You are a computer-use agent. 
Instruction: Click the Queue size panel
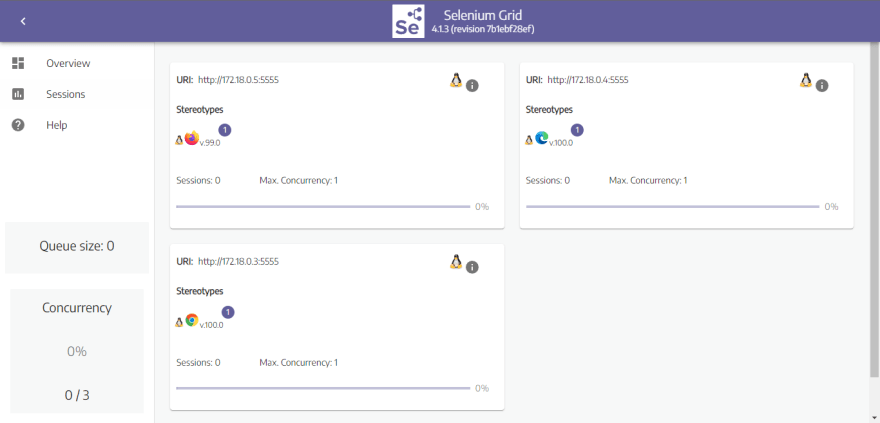click(77, 246)
